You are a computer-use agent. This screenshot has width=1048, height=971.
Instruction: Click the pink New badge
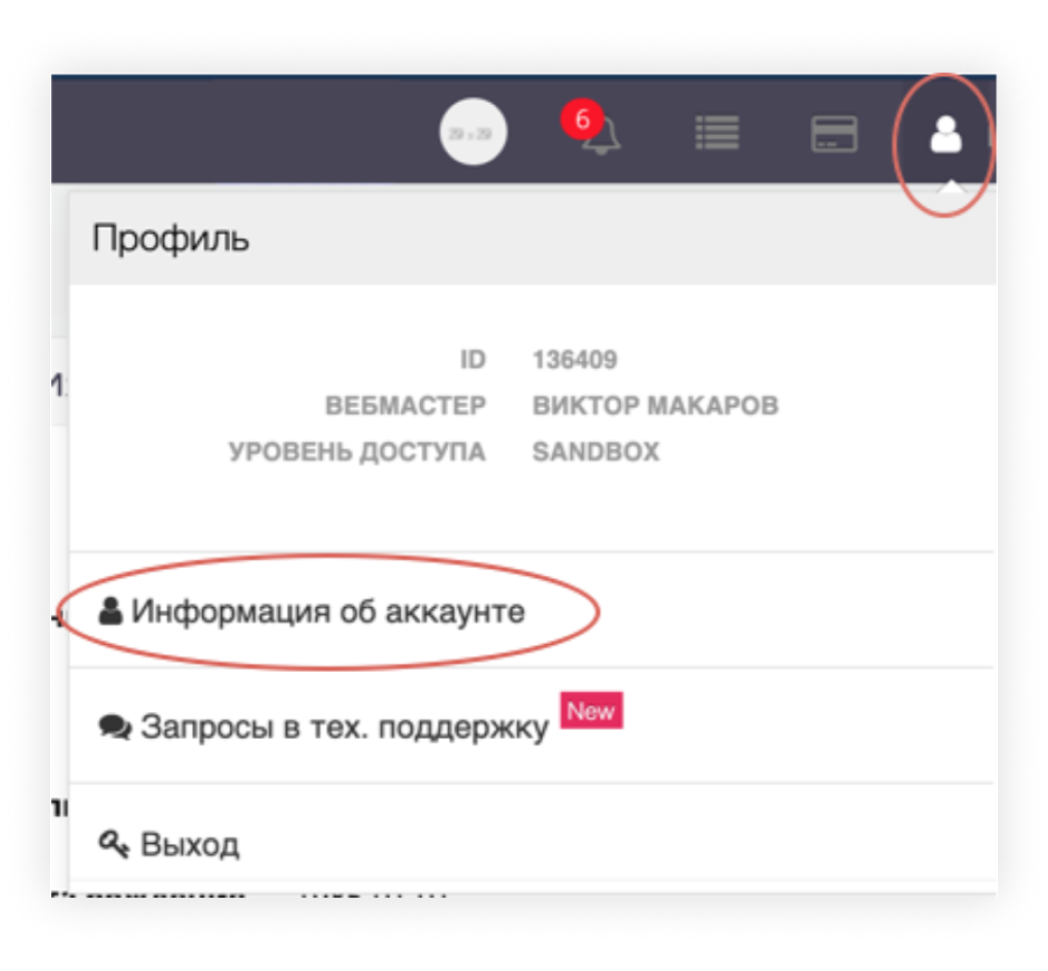[x=591, y=710]
